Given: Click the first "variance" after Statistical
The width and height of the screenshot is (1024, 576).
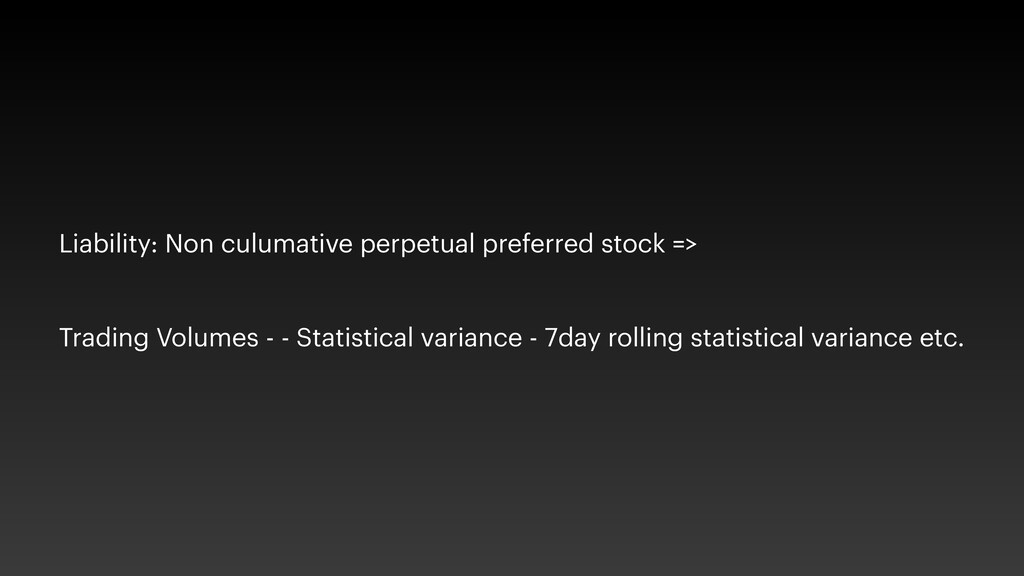Looking at the screenshot, I should (466, 339).
